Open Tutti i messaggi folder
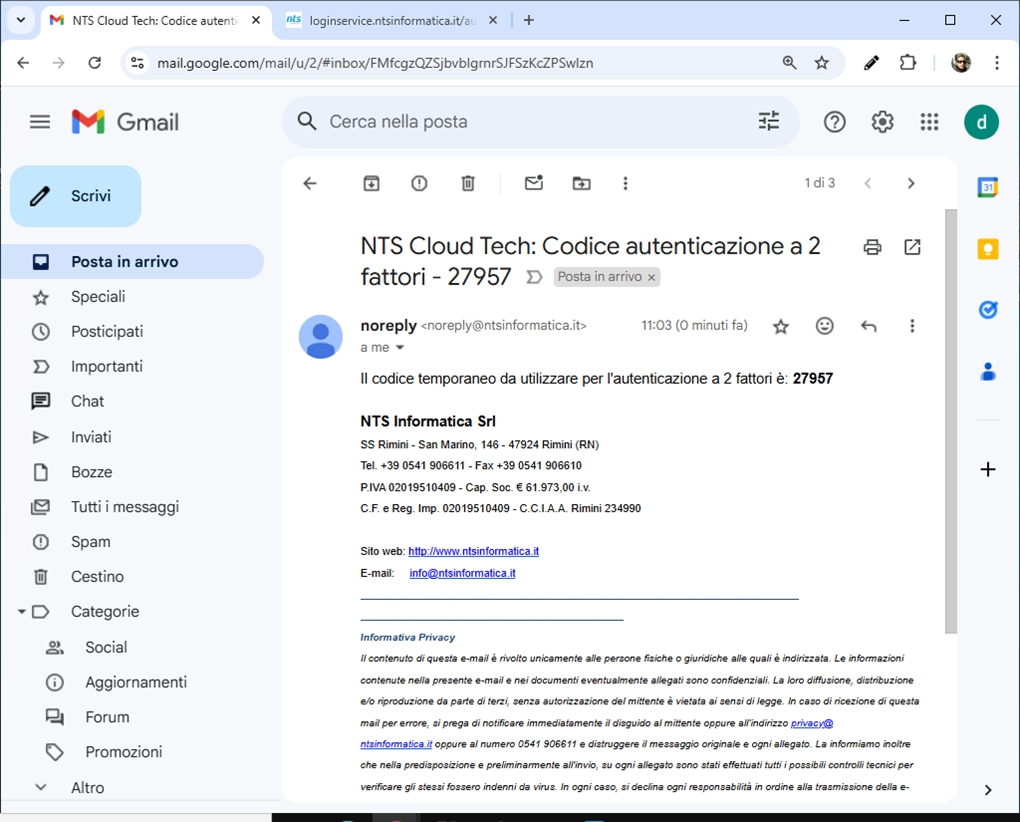Viewport: 1020px width, 822px height. 132,507
